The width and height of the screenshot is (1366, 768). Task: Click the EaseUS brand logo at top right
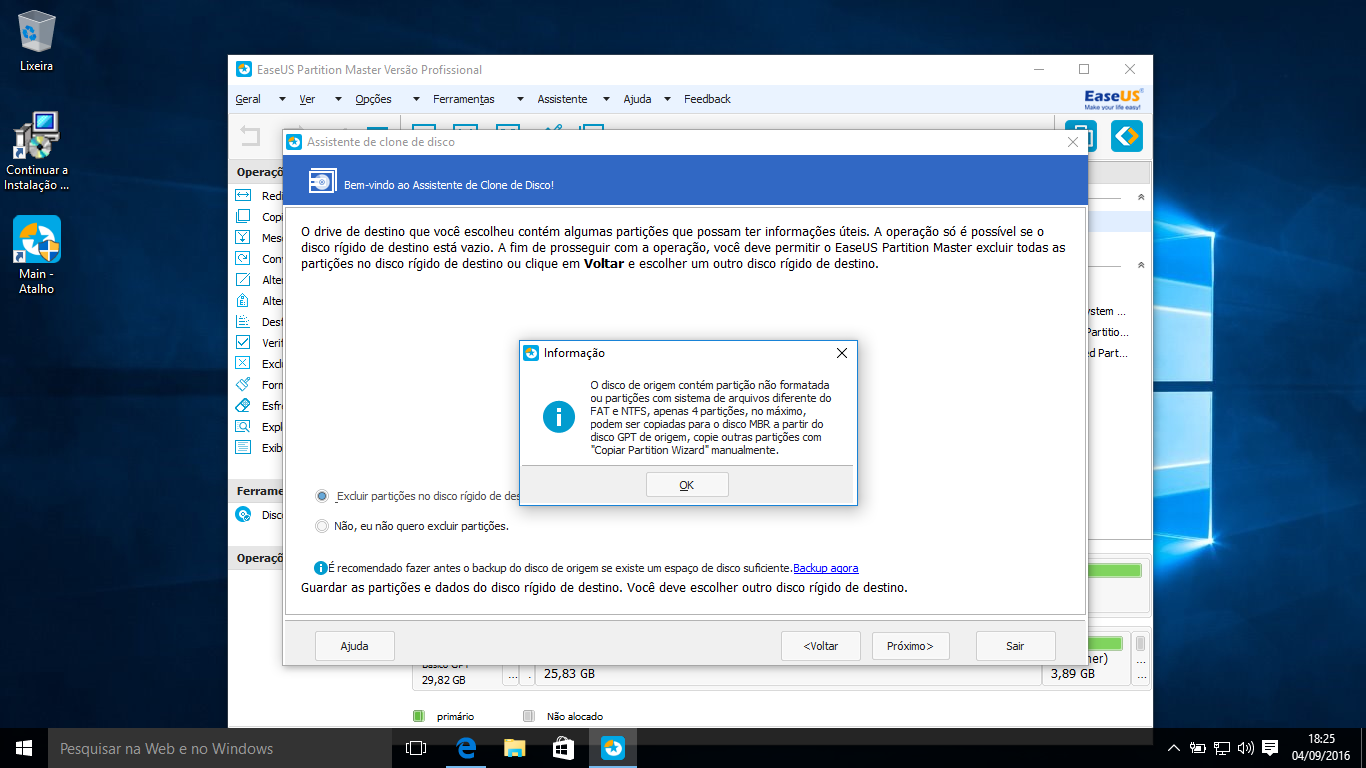point(1114,99)
